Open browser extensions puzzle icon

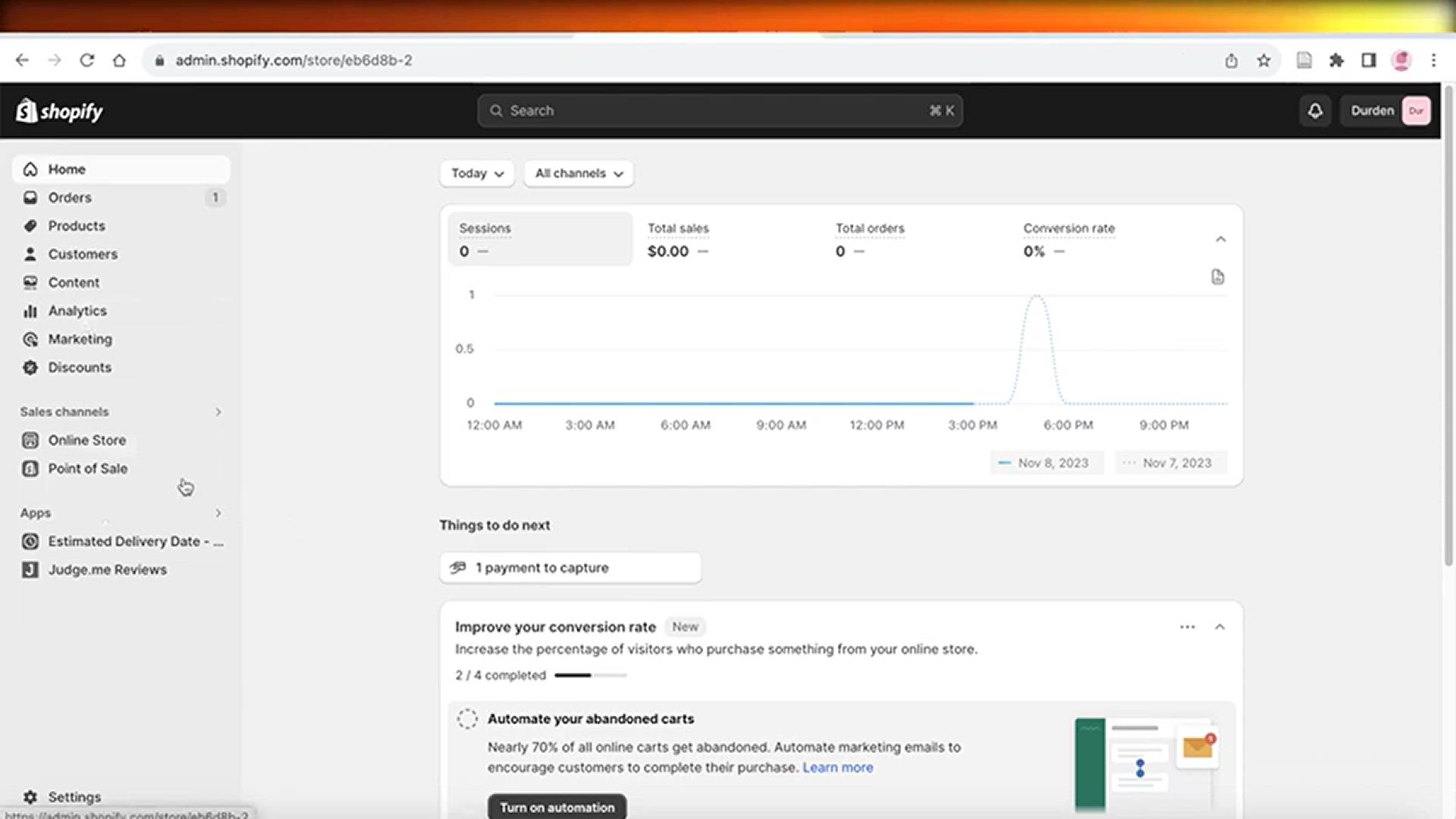(1336, 61)
